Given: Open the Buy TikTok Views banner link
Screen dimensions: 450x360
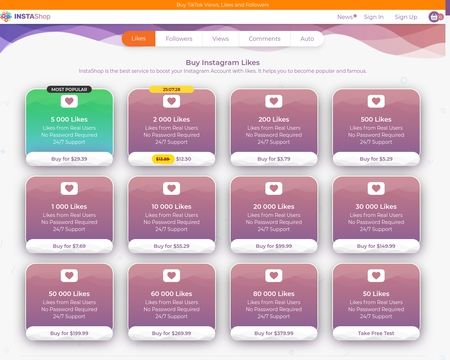Looking at the screenshot, I should (x=222, y=5).
